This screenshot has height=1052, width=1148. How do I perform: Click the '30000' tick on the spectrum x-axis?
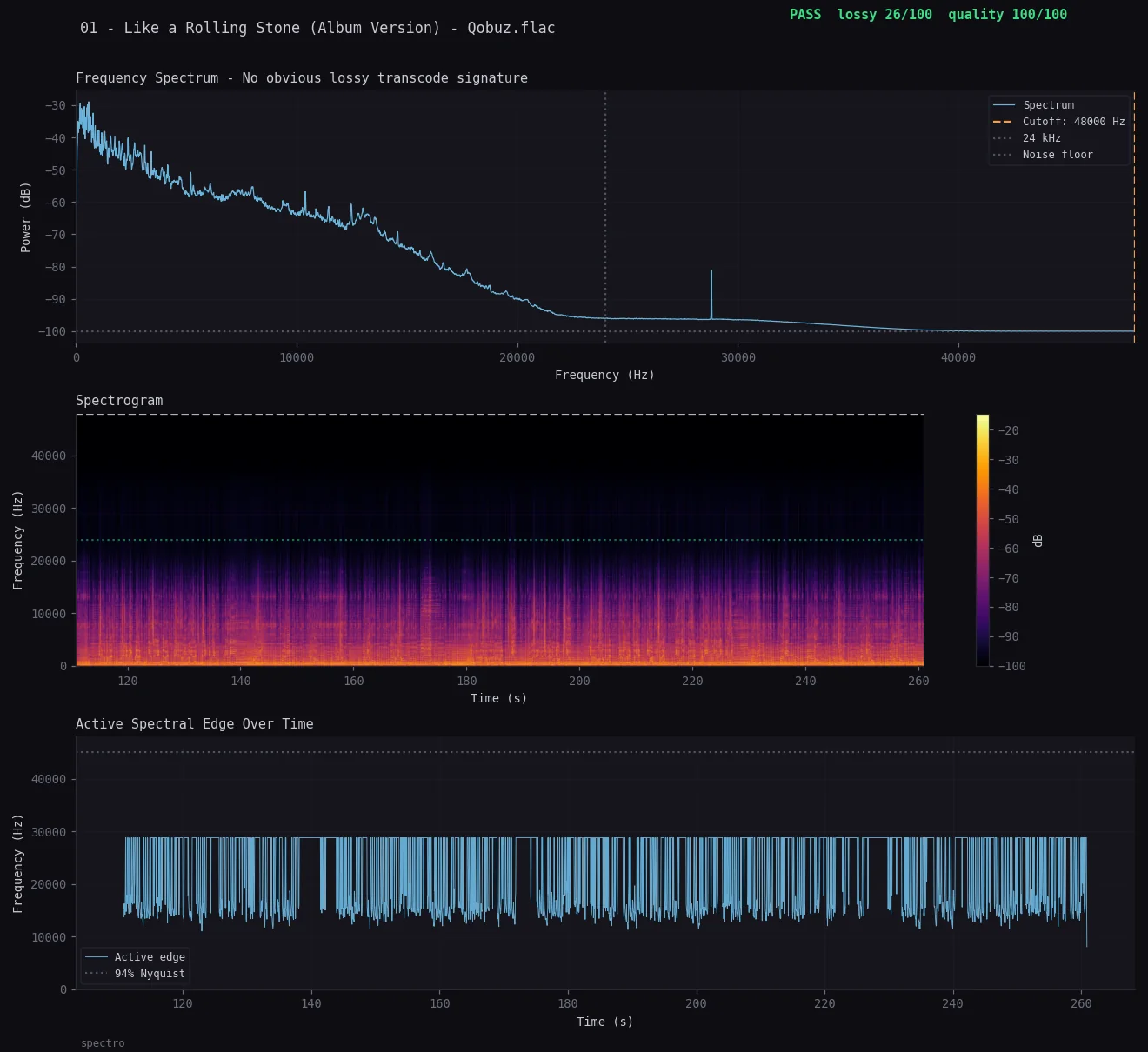[738, 357]
